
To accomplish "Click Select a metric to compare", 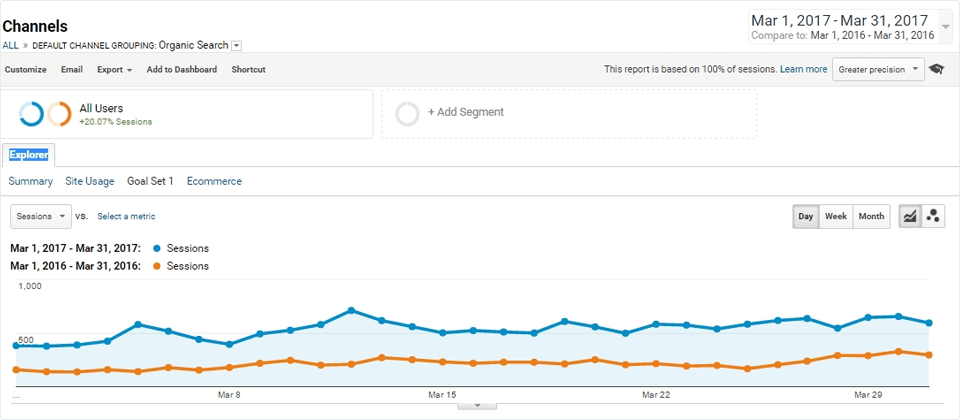I will 126,216.
